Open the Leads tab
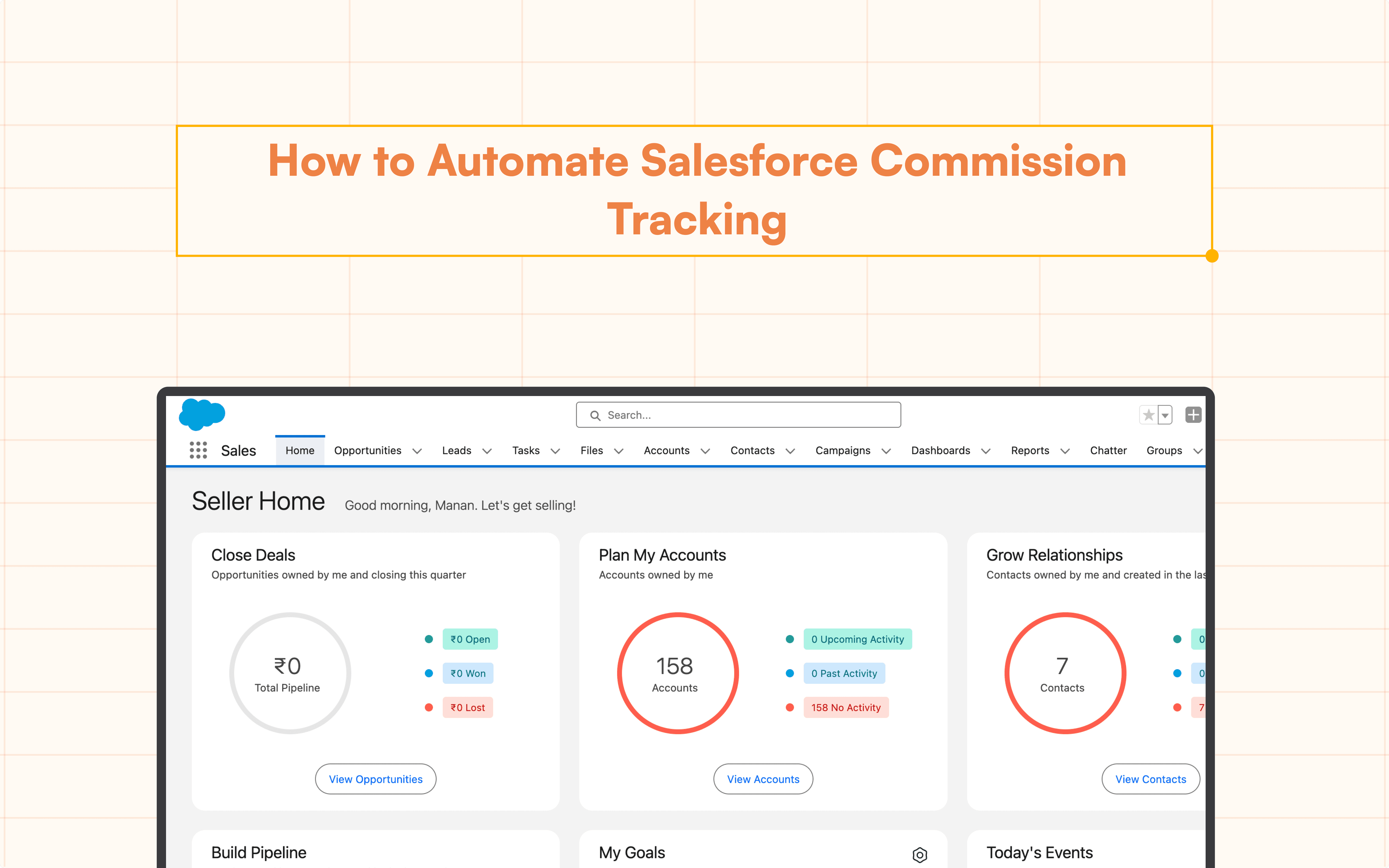This screenshot has width=1389, height=868. tap(456, 451)
